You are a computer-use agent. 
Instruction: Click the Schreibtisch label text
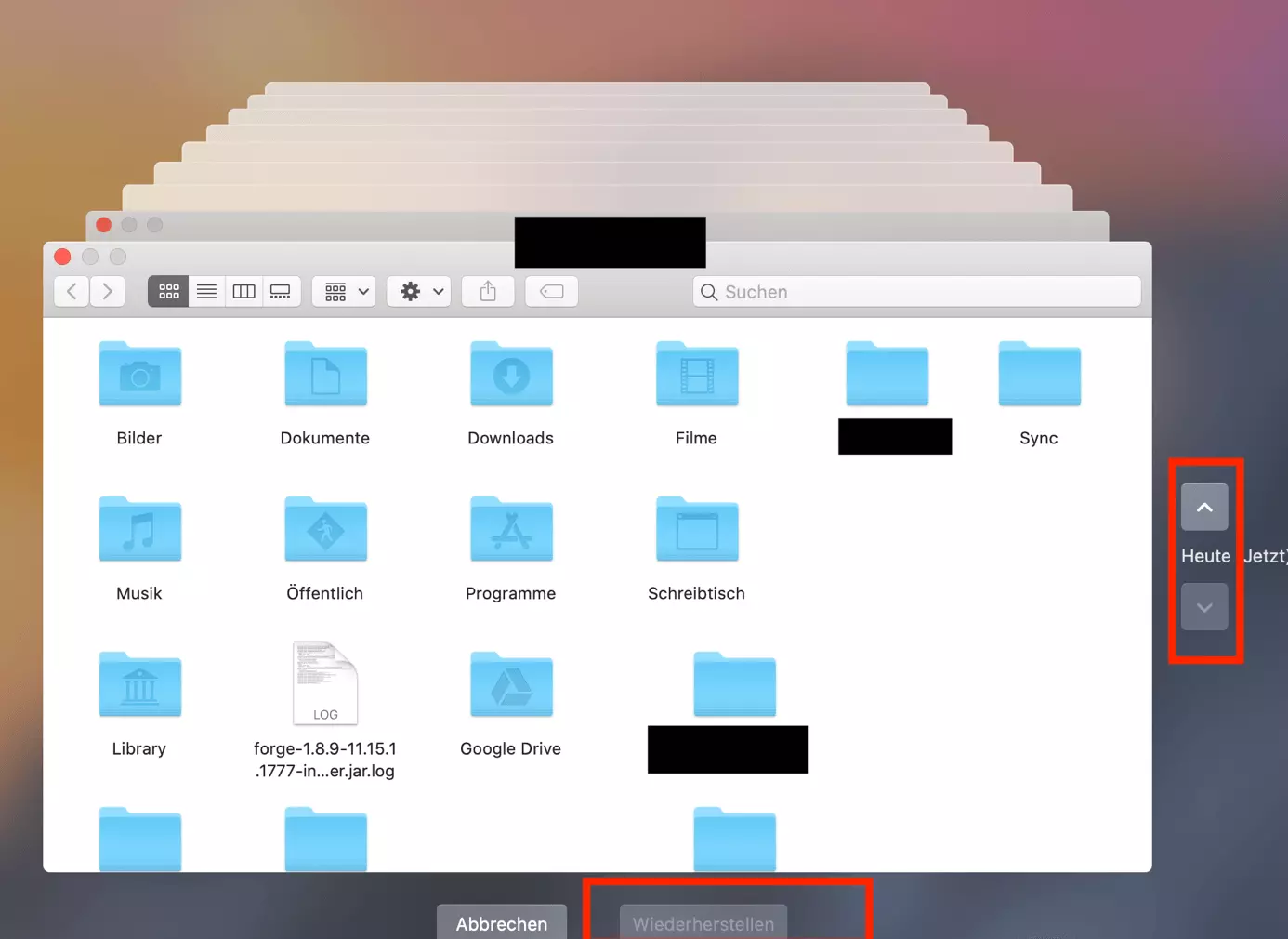[696, 593]
